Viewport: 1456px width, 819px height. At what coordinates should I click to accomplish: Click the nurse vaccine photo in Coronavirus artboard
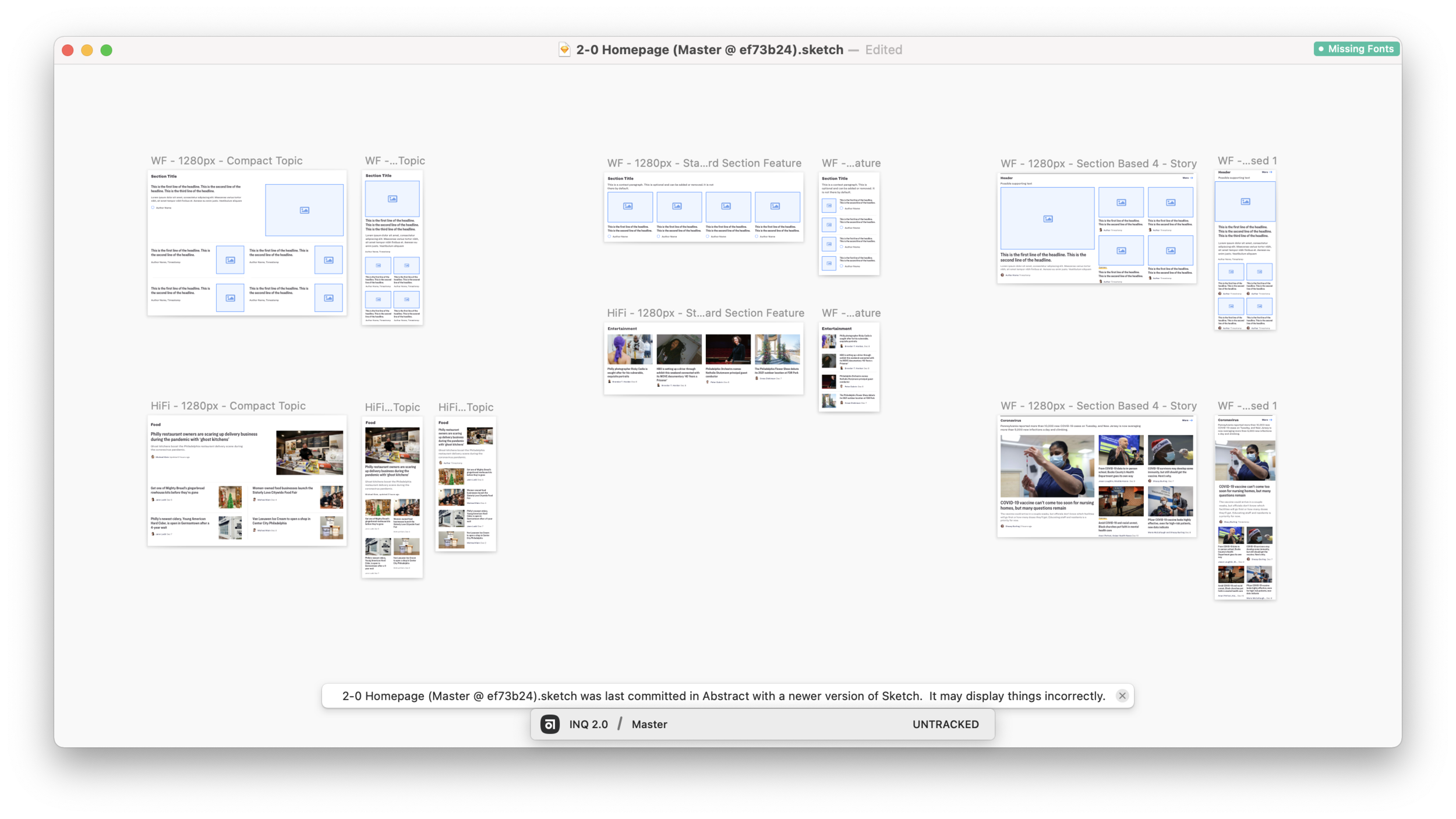1047,465
